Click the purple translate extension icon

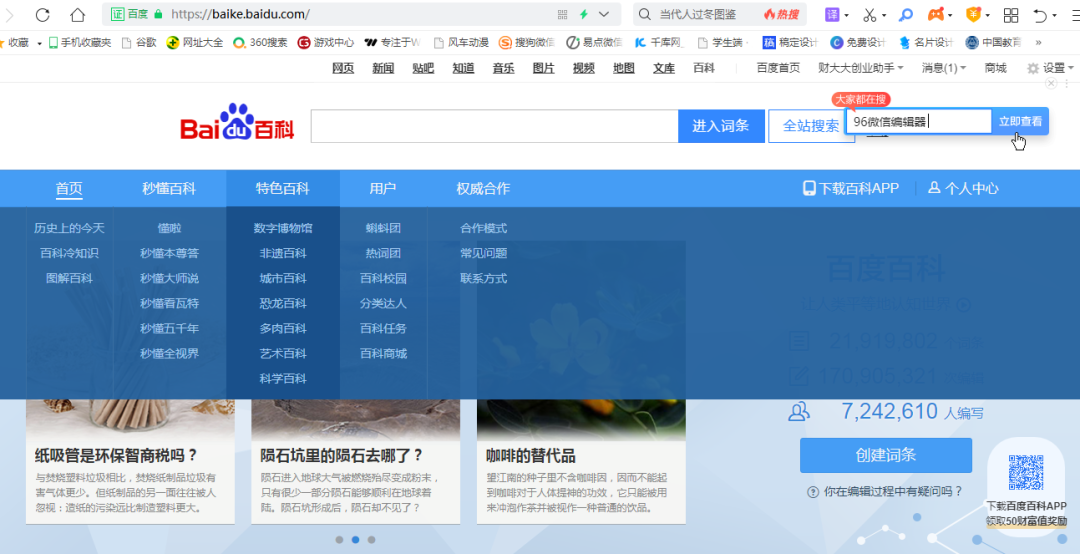click(832, 14)
